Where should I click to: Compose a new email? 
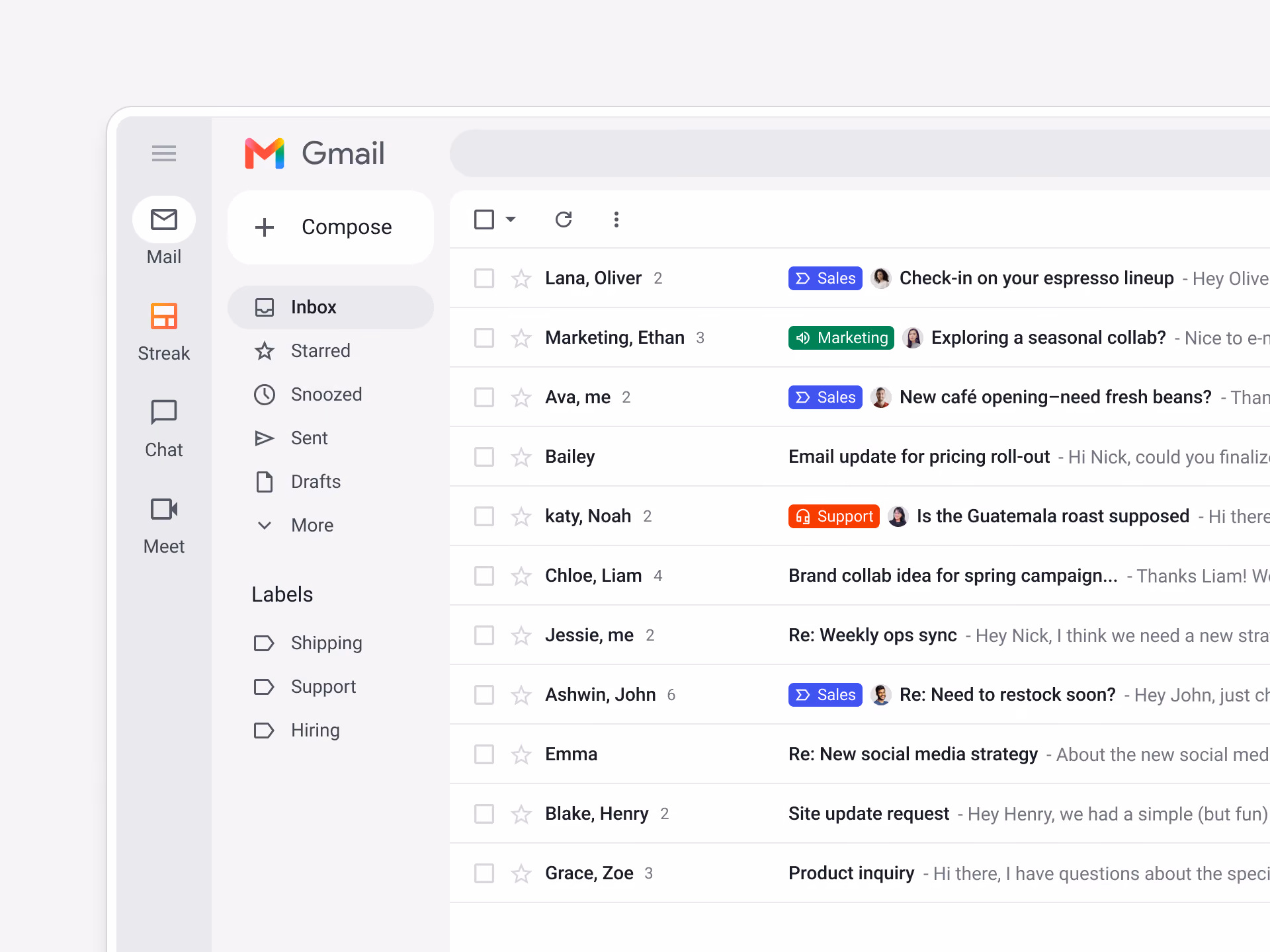click(331, 227)
